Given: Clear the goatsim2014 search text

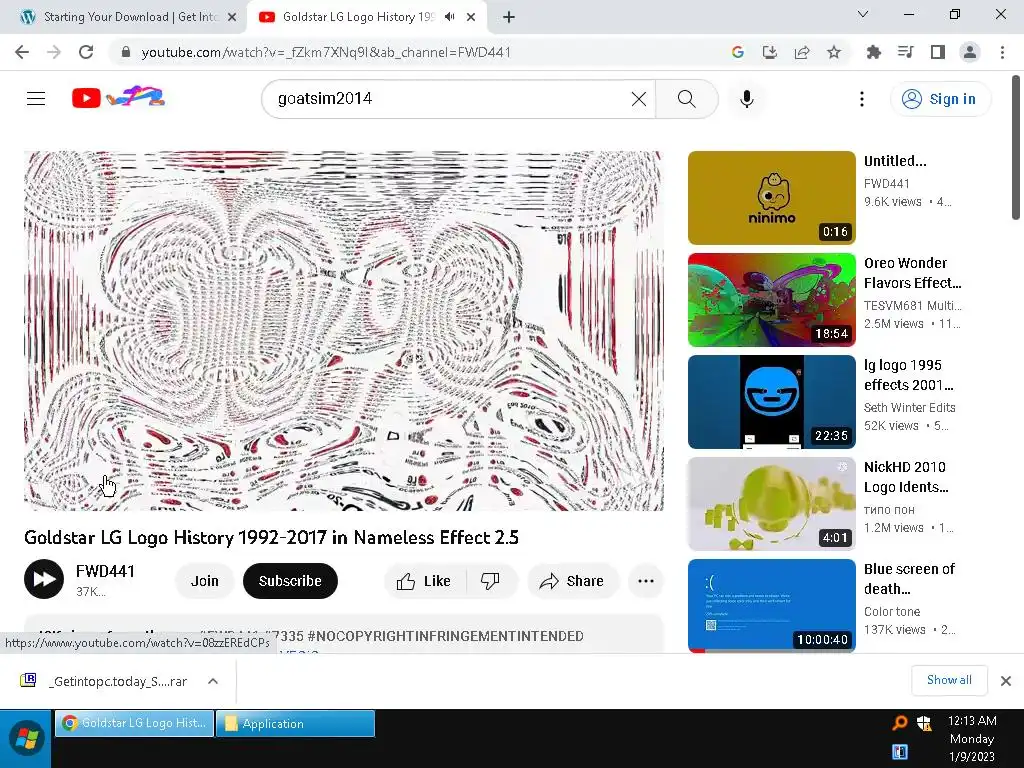Looking at the screenshot, I should coord(639,99).
